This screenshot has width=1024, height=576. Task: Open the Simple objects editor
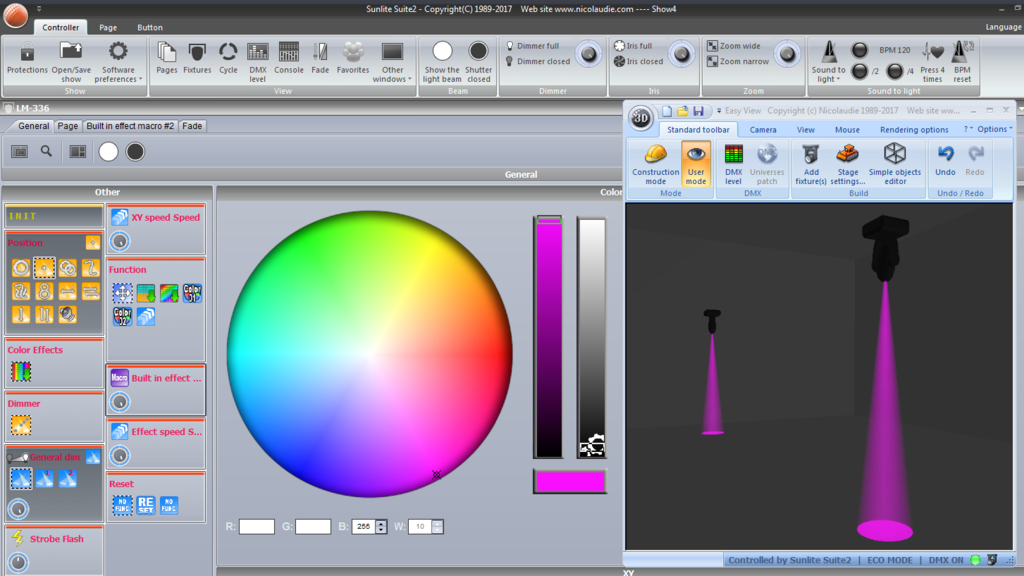(x=895, y=164)
